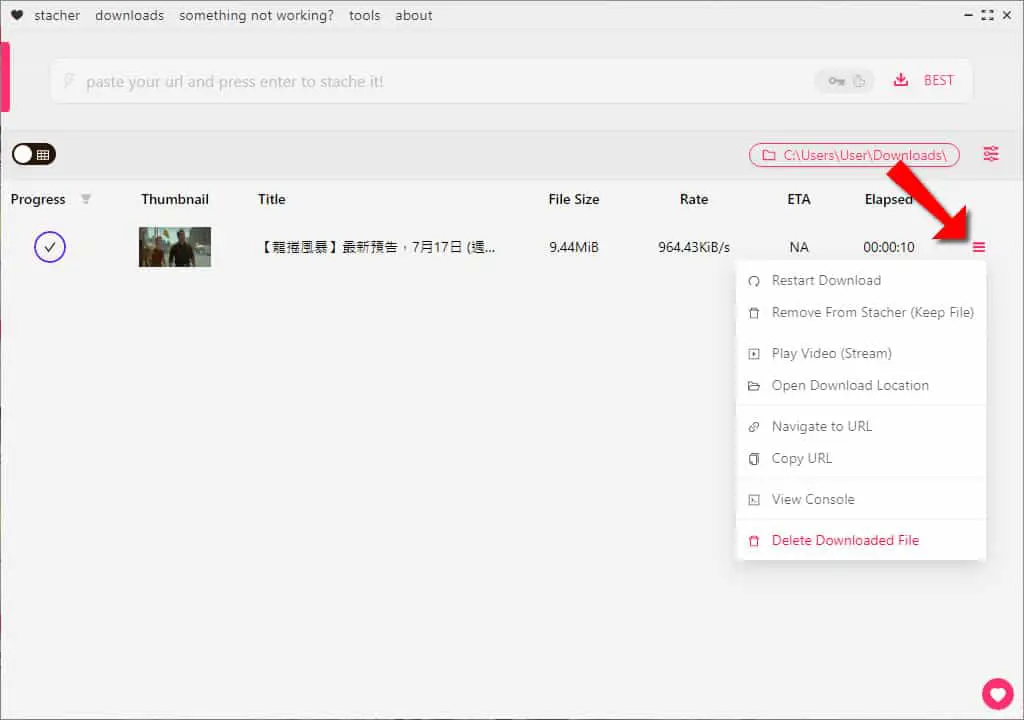The image size is (1024, 720).
Task: Click the completed checkmark progress circle
Action: tap(50, 247)
